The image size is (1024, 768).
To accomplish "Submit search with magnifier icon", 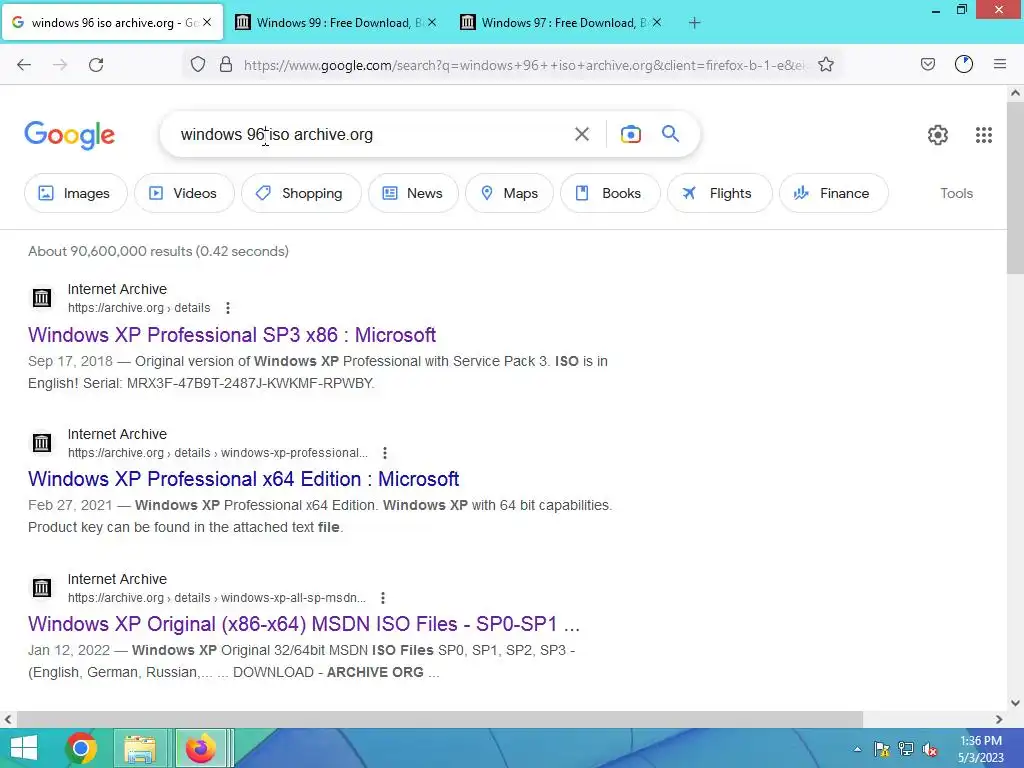I will [x=671, y=134].
